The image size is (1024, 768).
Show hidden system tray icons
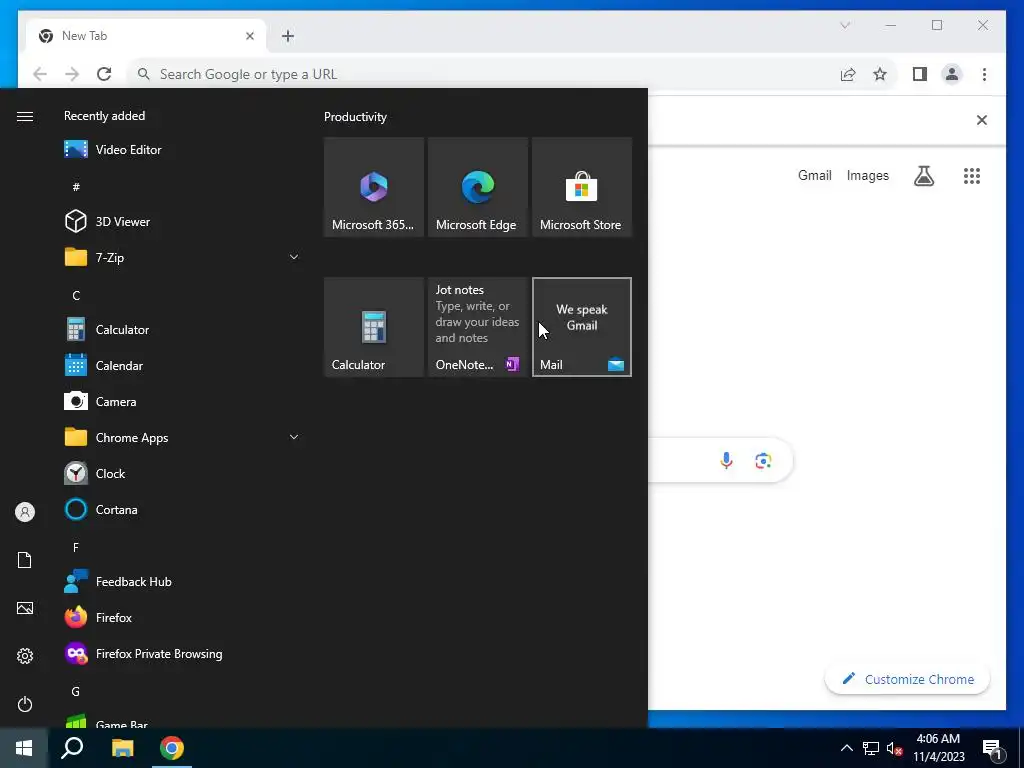[x=846, y=748]
